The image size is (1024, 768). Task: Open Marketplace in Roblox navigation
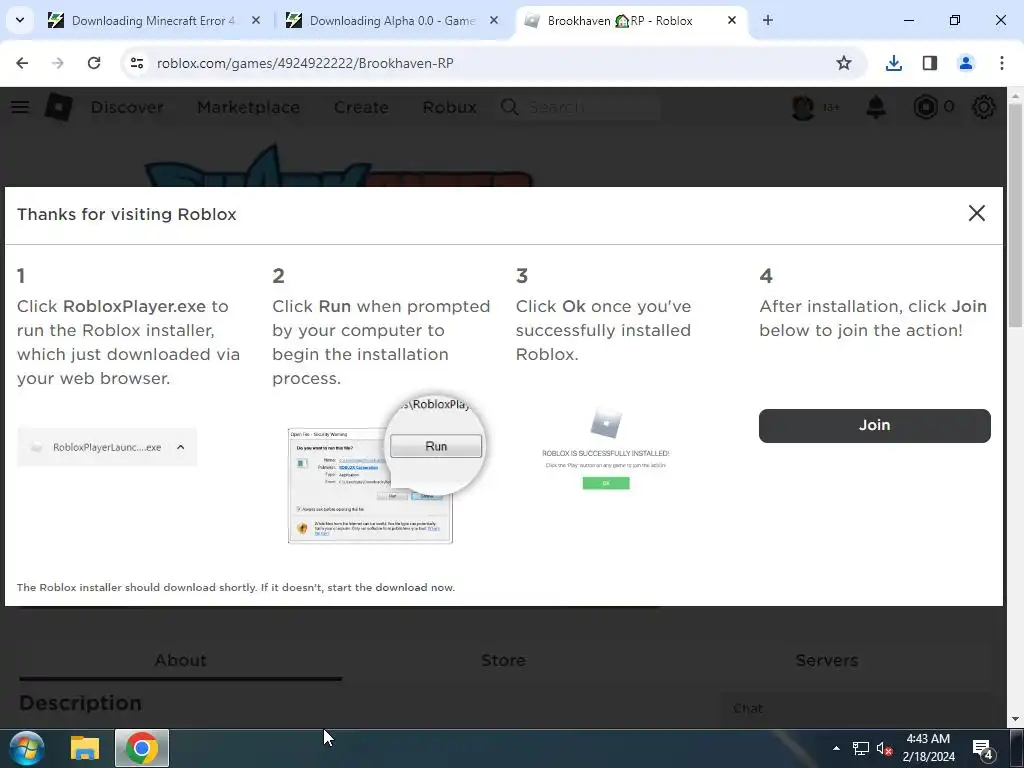(248, 107)
